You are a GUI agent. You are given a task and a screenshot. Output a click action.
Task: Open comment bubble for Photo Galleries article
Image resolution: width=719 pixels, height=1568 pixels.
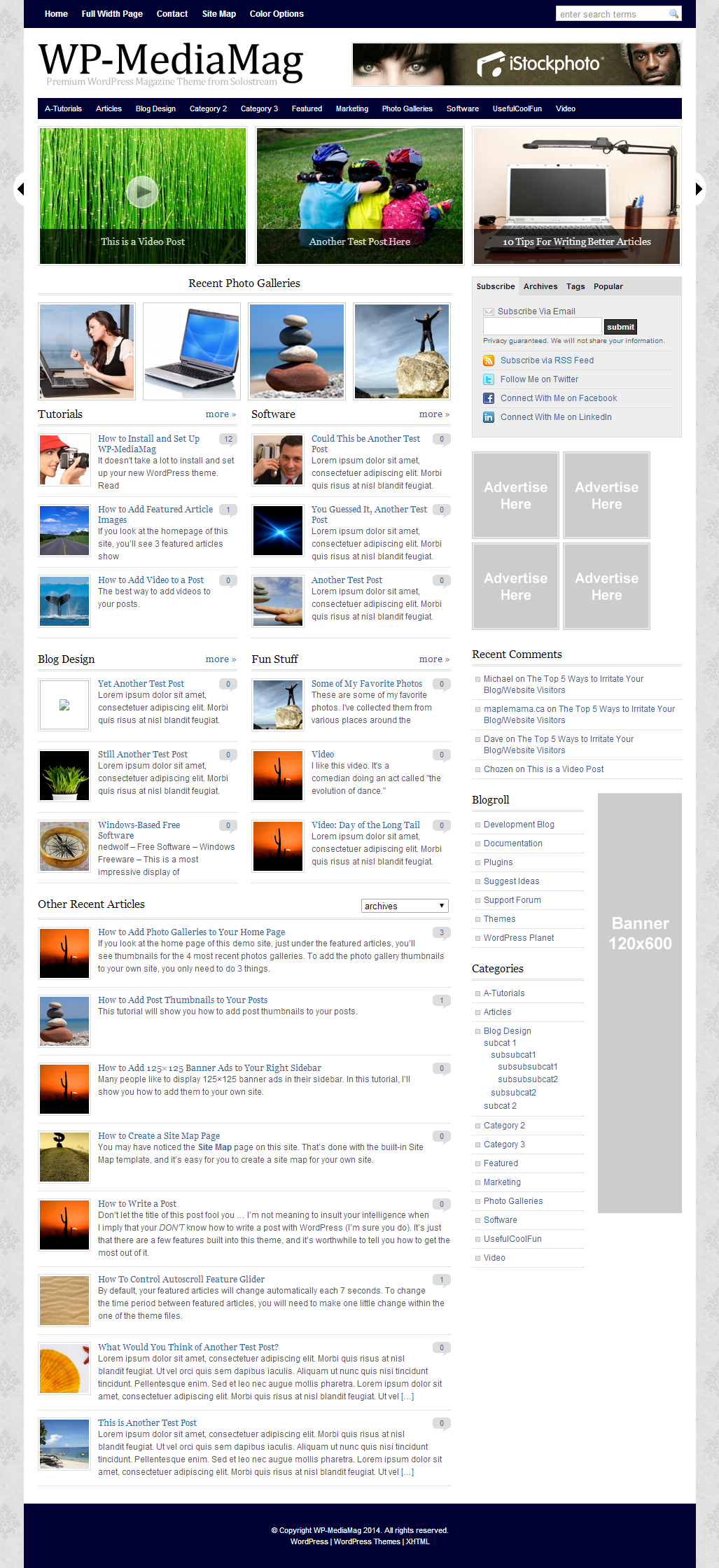coord(442,932)
